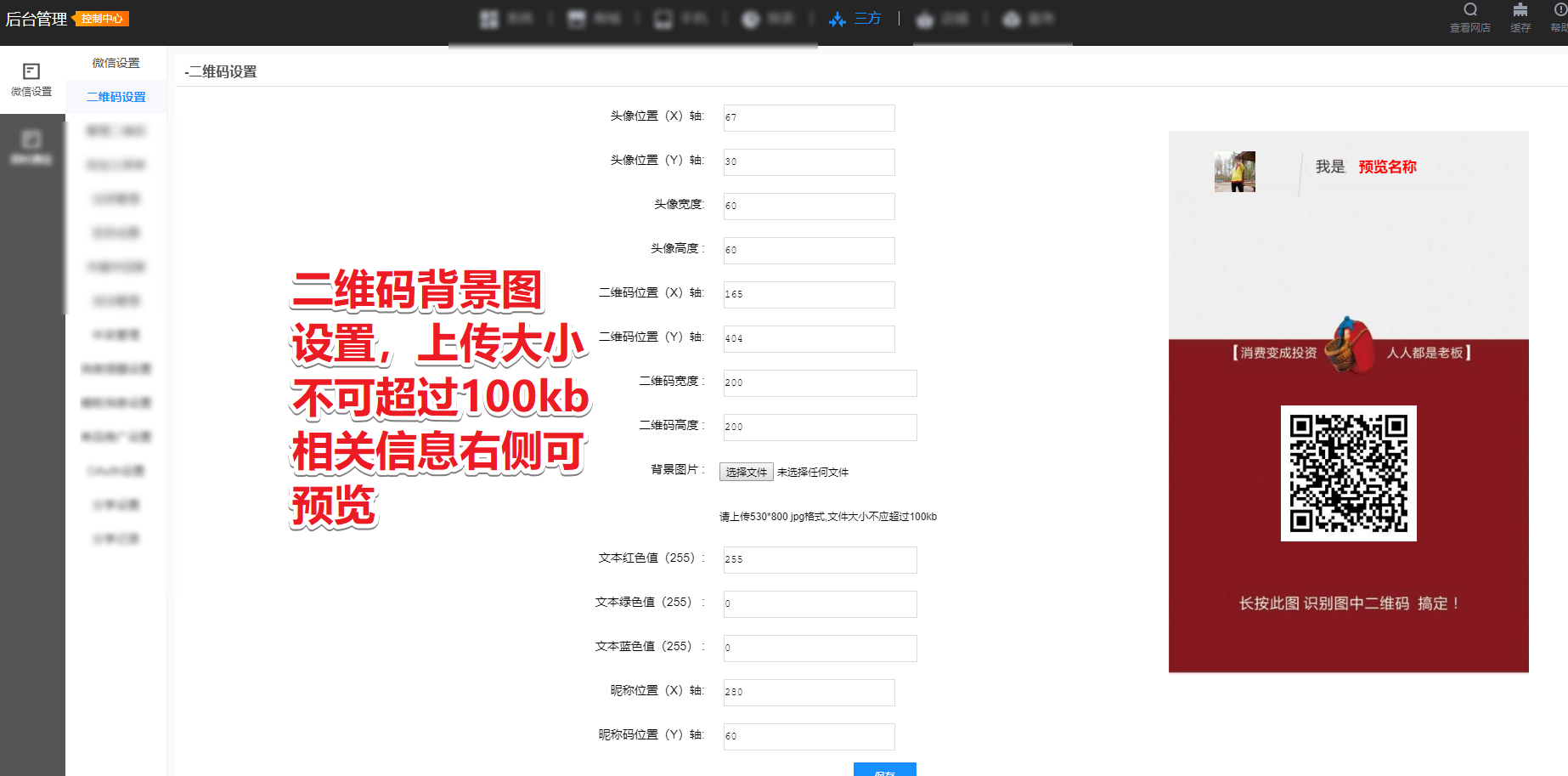
Task: Click the 微信设置 sidebar icon
Action: coord(31,71)
